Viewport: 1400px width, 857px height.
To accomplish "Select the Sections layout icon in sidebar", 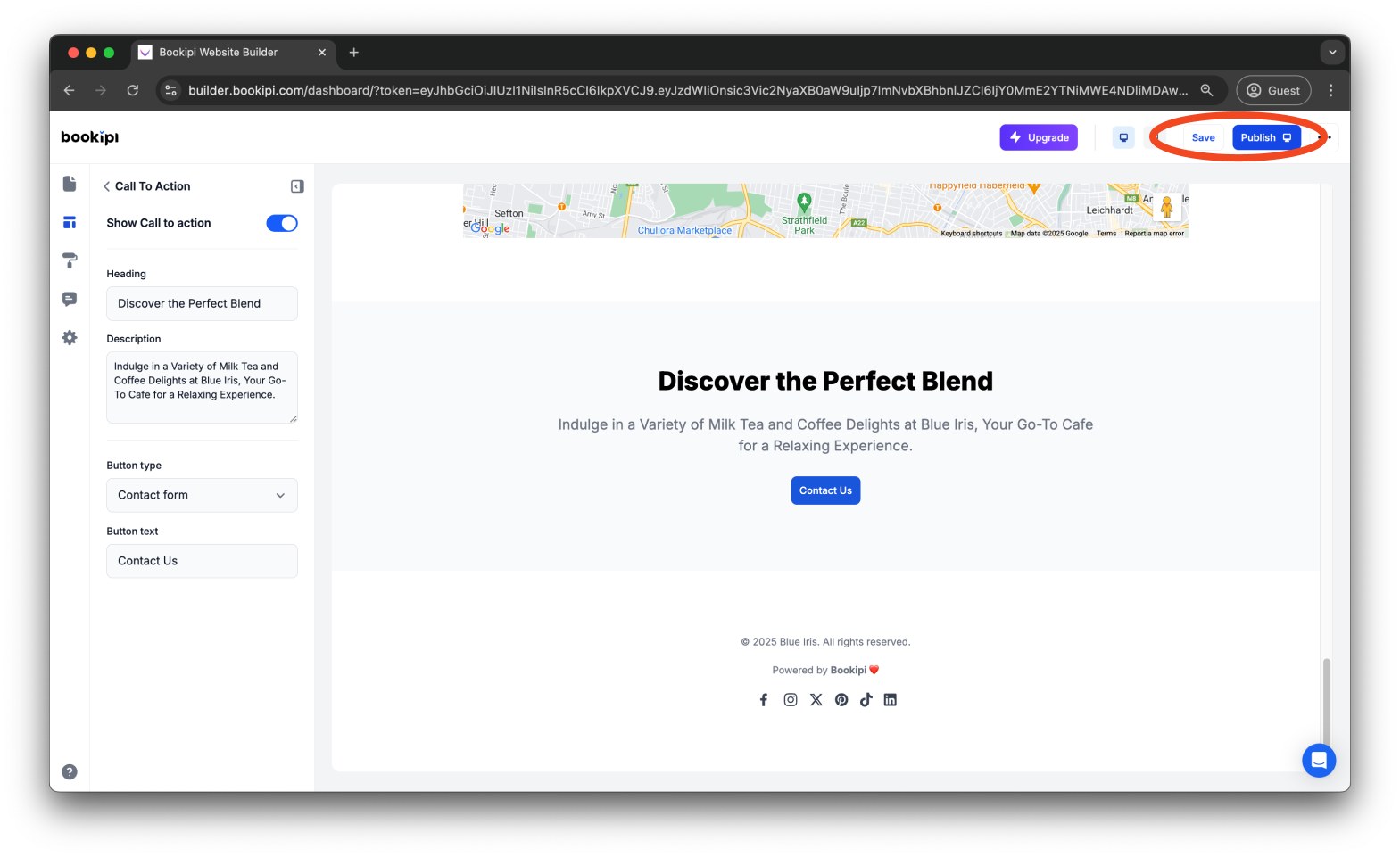I will click(x=70, y=223).
